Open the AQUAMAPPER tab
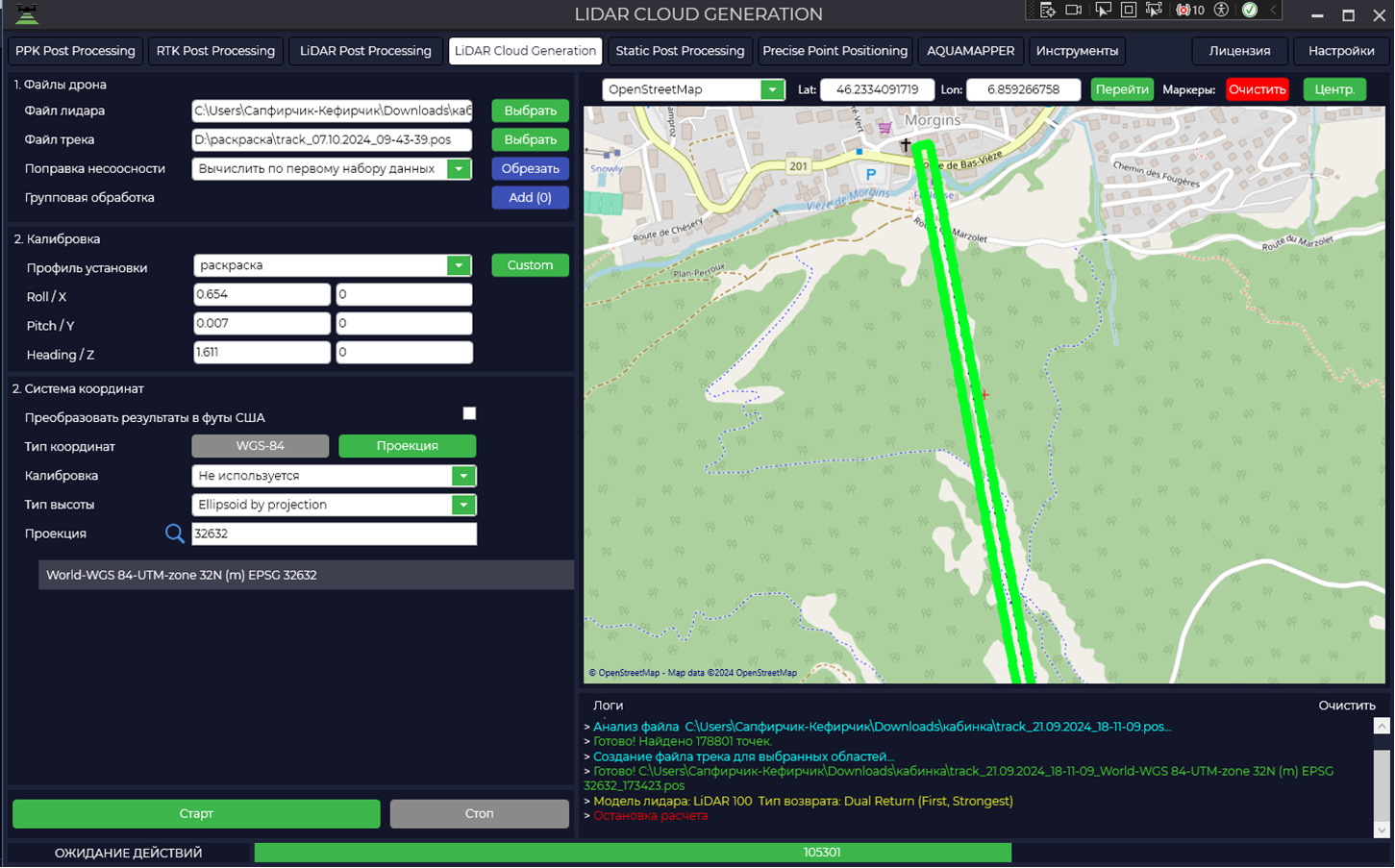This screenshot has width=1395, height=868. pos(970,51)
